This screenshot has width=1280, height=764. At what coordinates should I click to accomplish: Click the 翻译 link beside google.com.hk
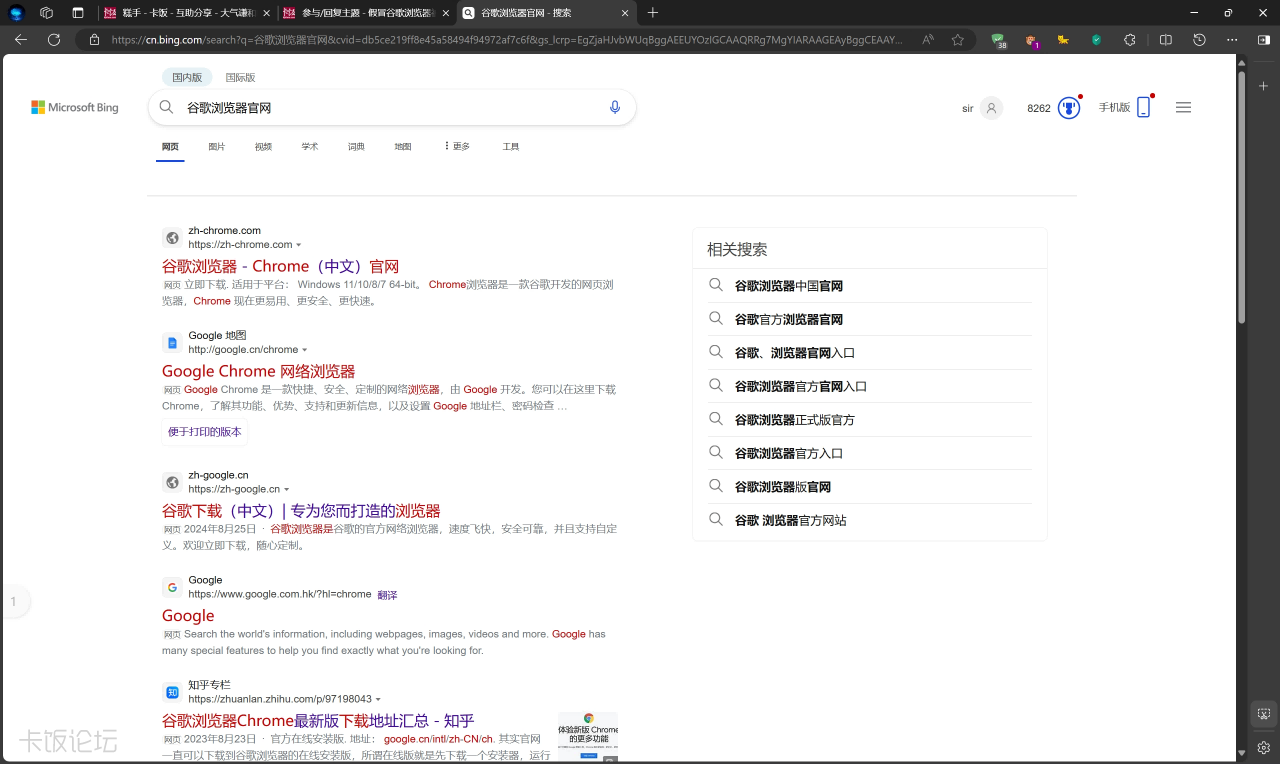coord(387,595)
